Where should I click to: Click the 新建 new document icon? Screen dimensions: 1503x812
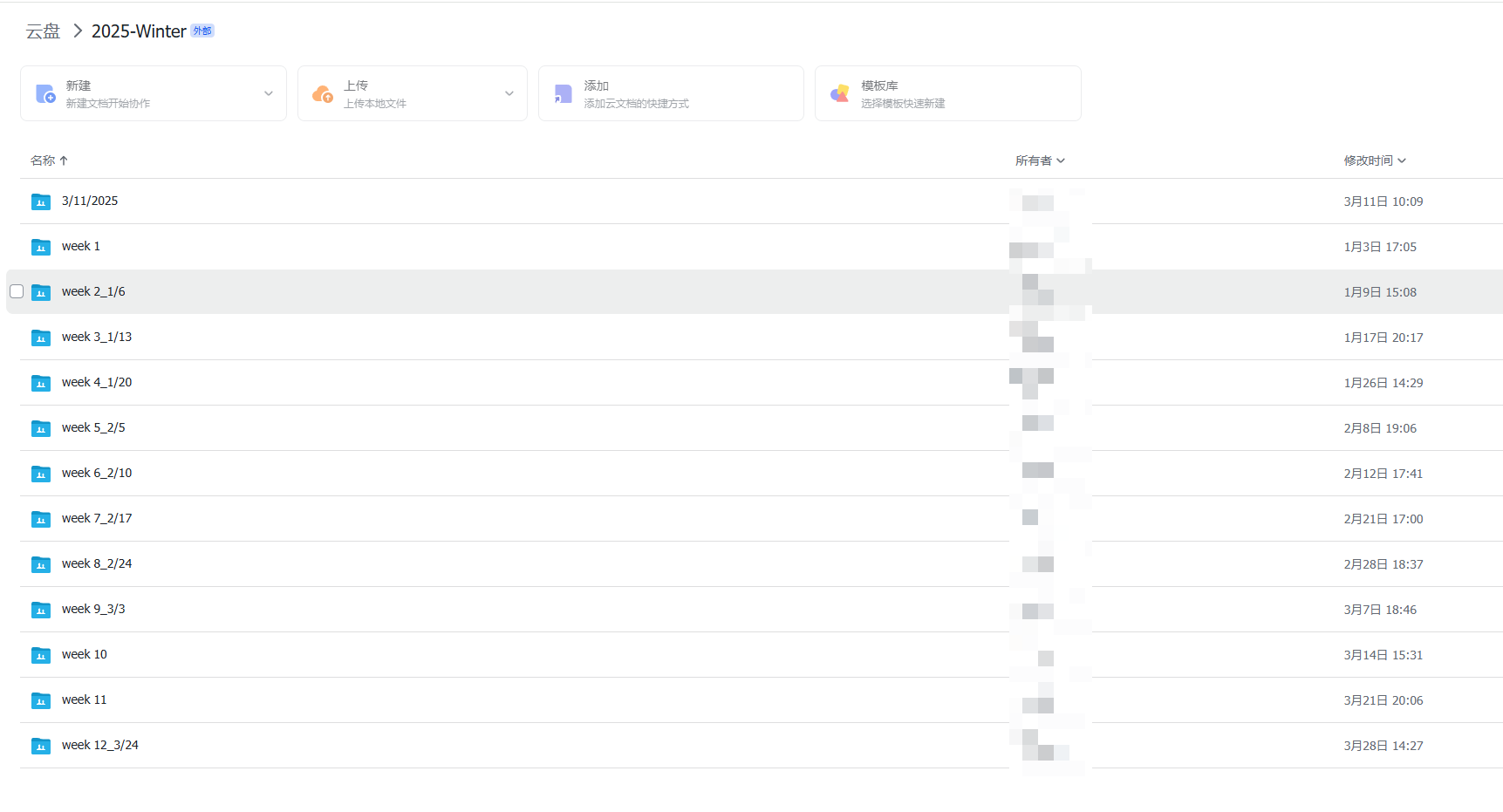click(45, 93)
